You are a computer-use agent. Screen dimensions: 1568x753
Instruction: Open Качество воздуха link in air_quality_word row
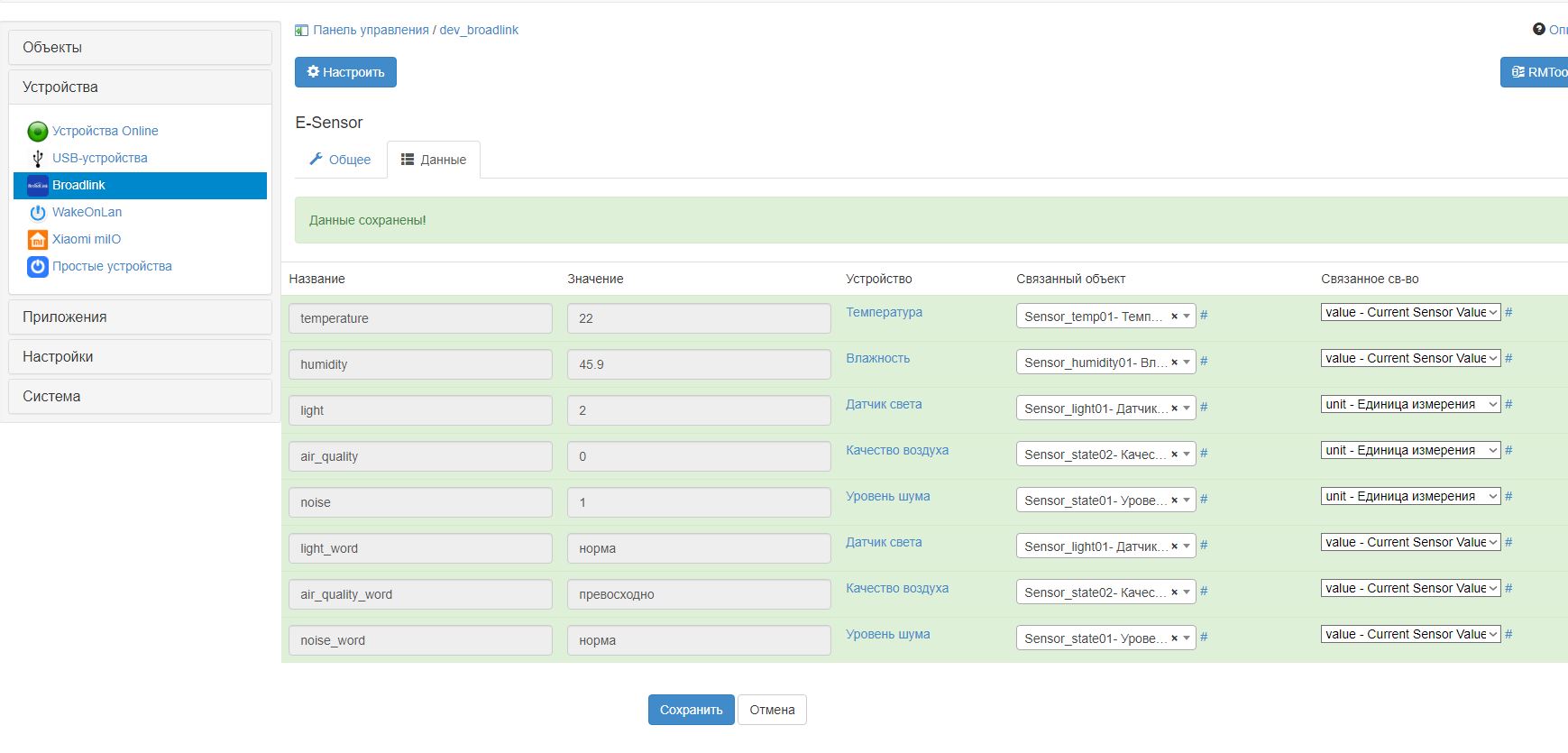[897, 588]
